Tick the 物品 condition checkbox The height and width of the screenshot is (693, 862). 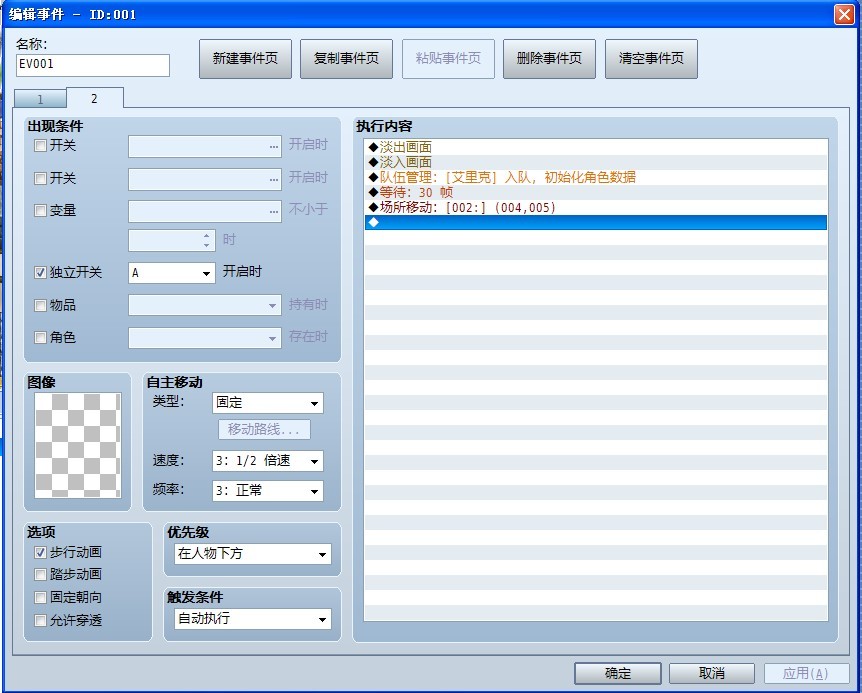point(40,306)
